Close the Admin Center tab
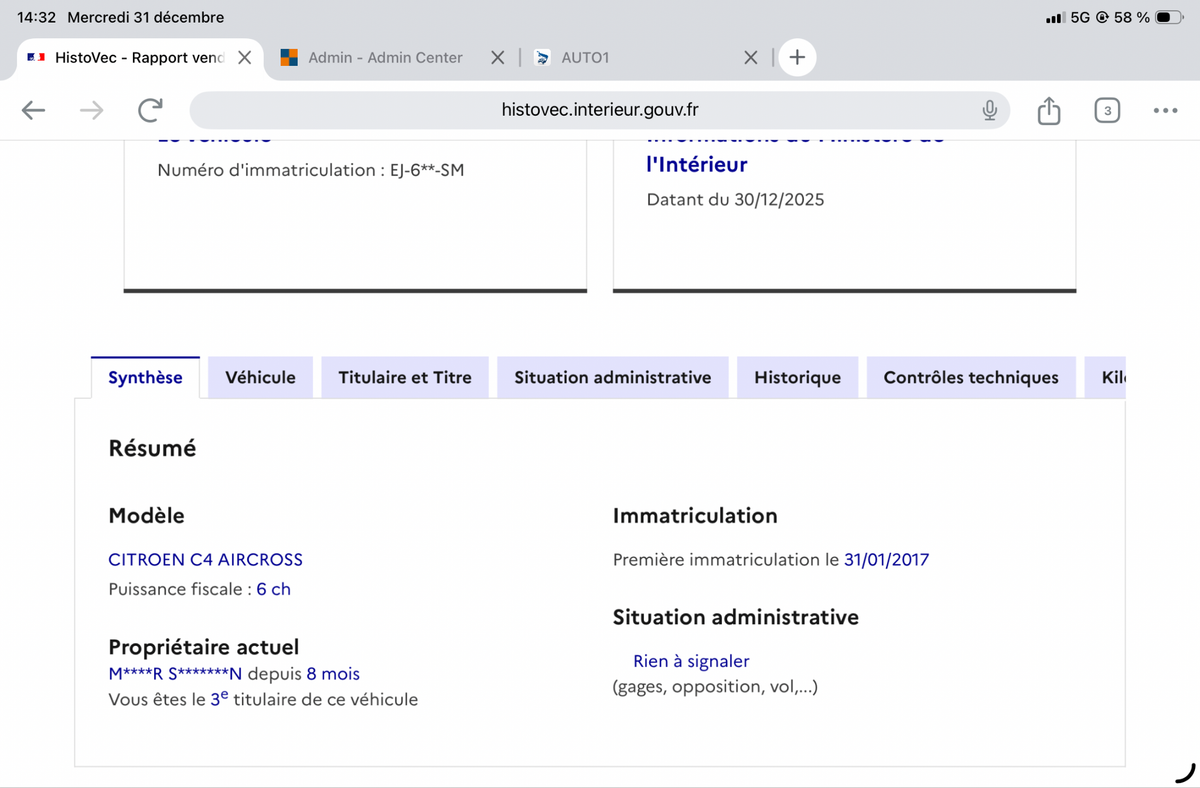 click(497, 58)
